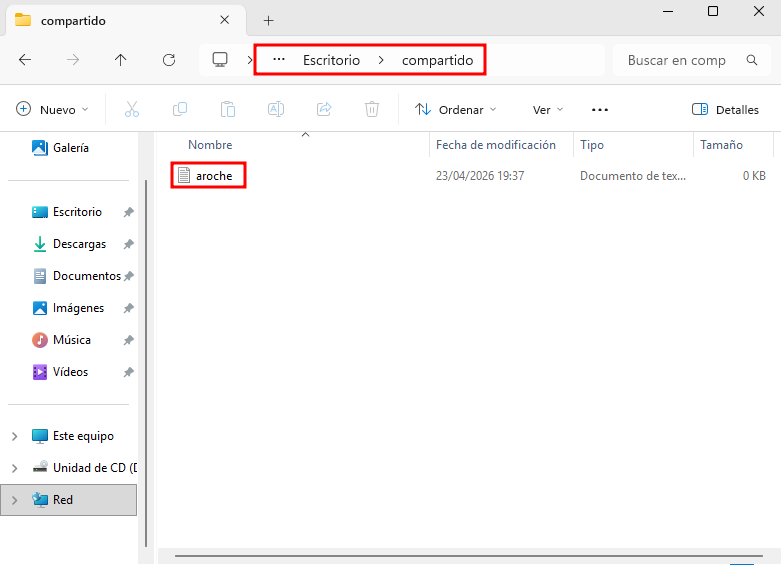Select Escritorio in the address breadcrumb
This screenshot has height=565, width=781.
pyautogui.click(x=331, y=60)
